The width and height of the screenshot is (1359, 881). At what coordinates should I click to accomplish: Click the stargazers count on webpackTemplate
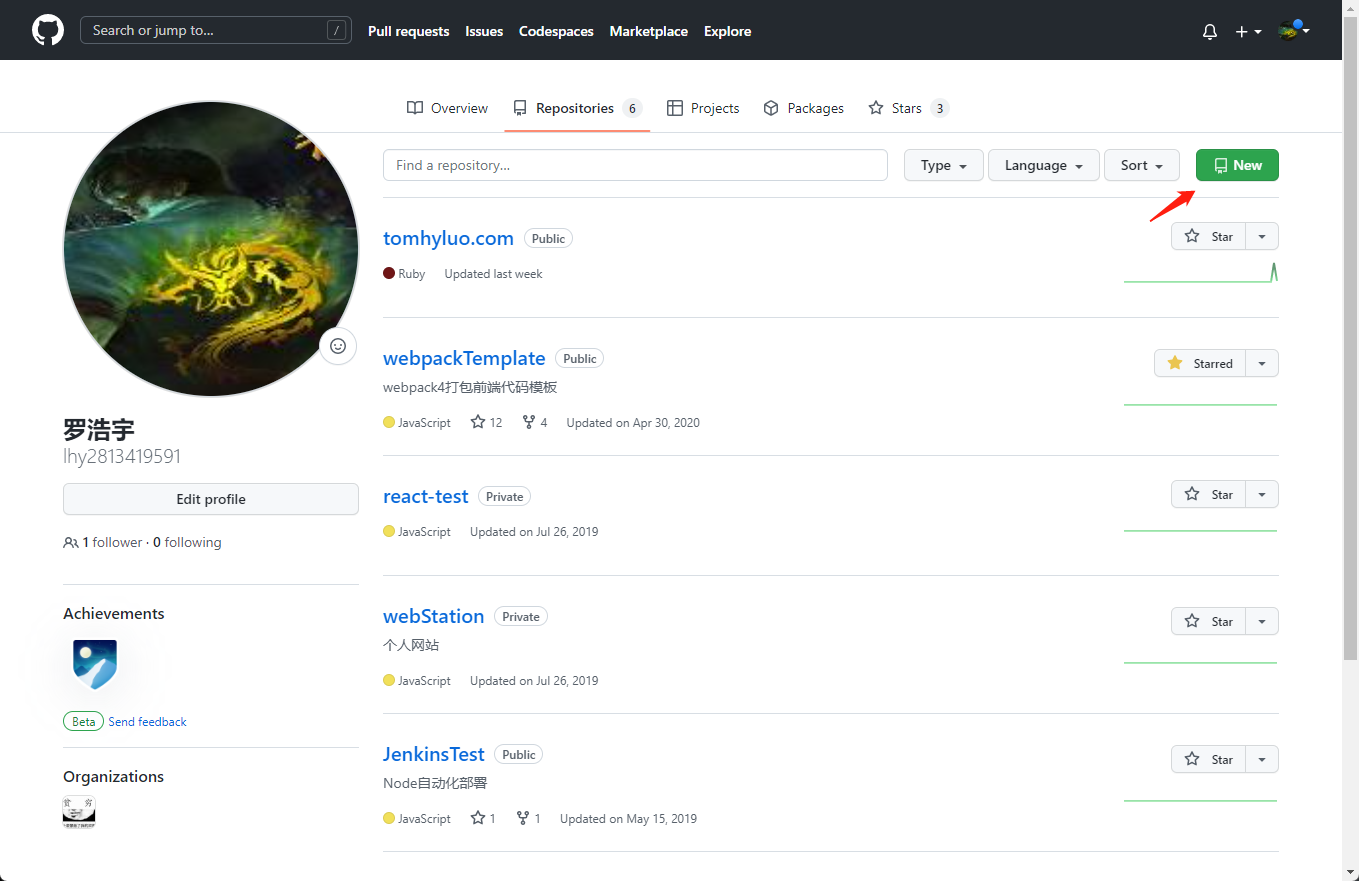pyautogui.click(x=486, y=422)
